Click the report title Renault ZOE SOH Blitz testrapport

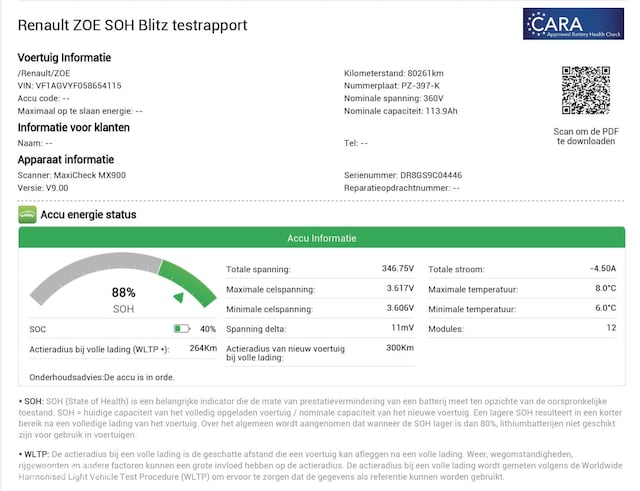click(x=132, y=25)
